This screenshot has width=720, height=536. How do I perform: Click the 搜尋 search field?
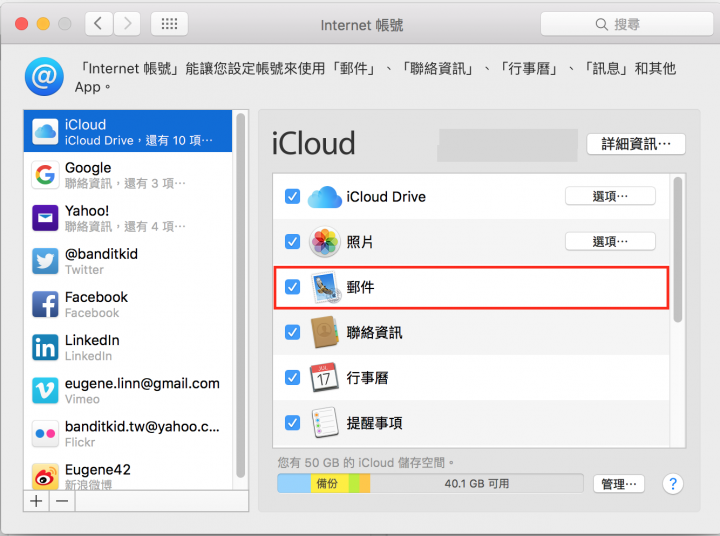point(627,24)
